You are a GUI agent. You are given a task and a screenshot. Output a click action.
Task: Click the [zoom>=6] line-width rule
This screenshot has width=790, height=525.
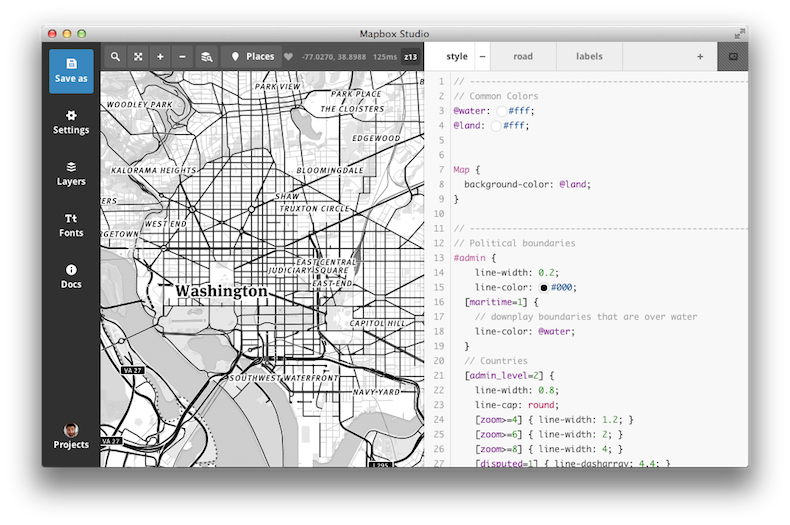[x=549, y=434]
